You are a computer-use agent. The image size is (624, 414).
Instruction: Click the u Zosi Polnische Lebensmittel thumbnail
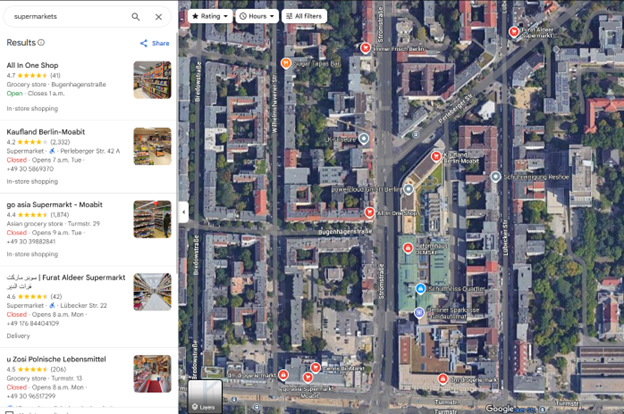point(152,374)
